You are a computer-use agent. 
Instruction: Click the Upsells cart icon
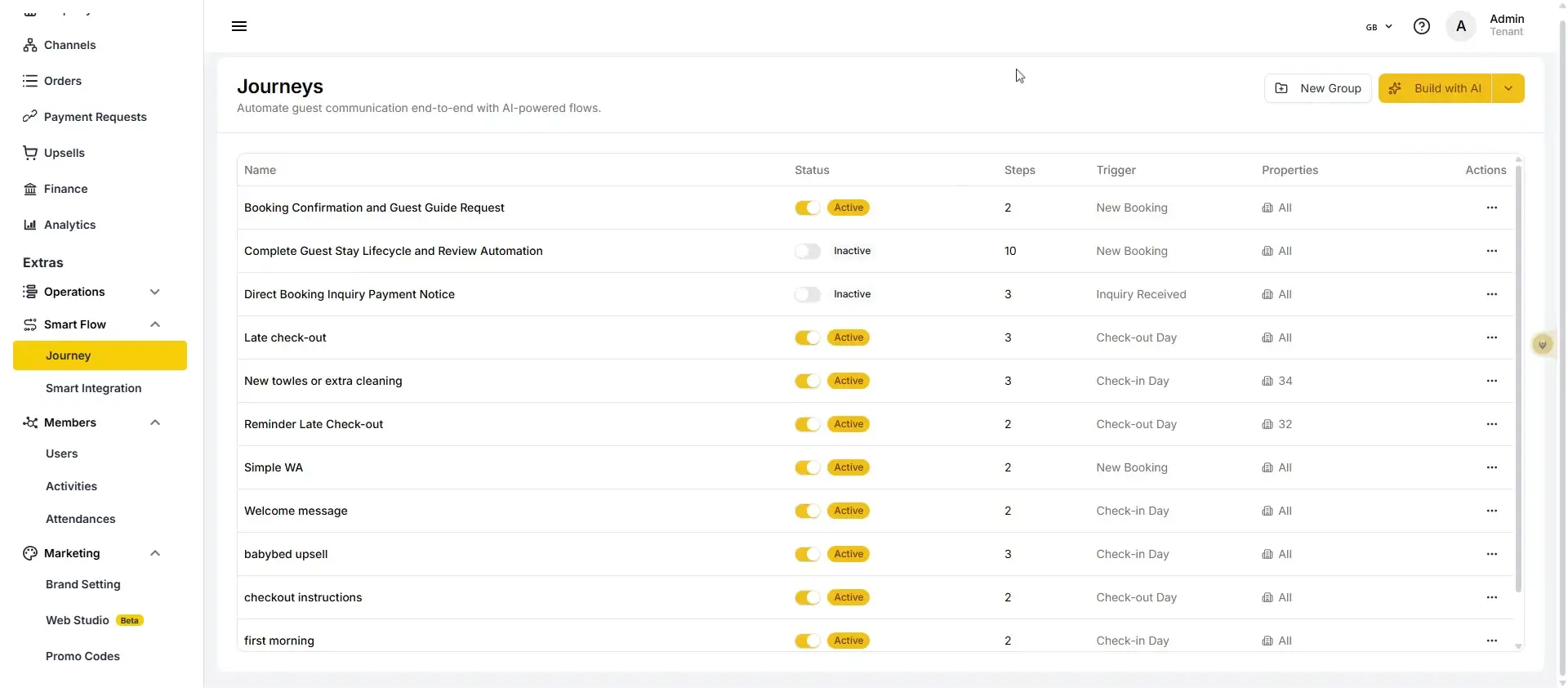tap(30, 153)
